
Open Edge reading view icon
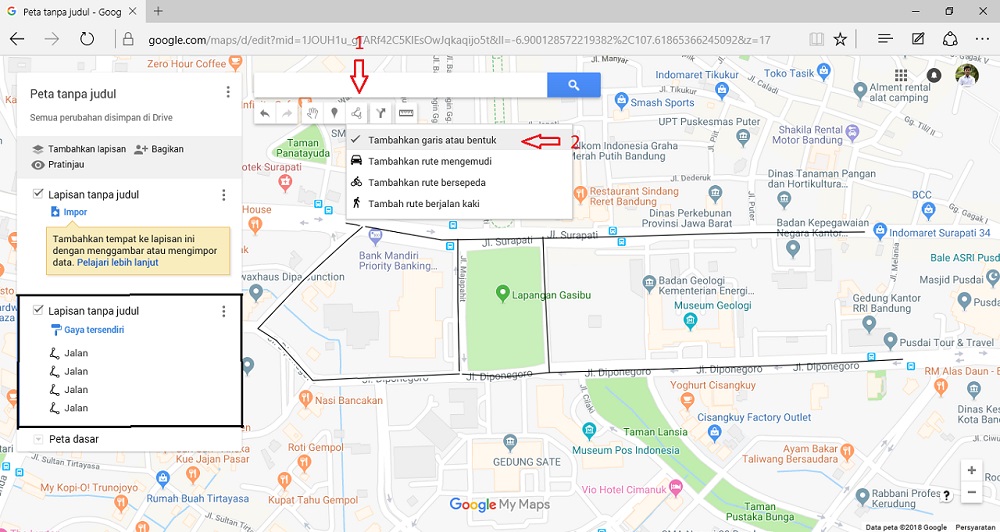point(816,40)
